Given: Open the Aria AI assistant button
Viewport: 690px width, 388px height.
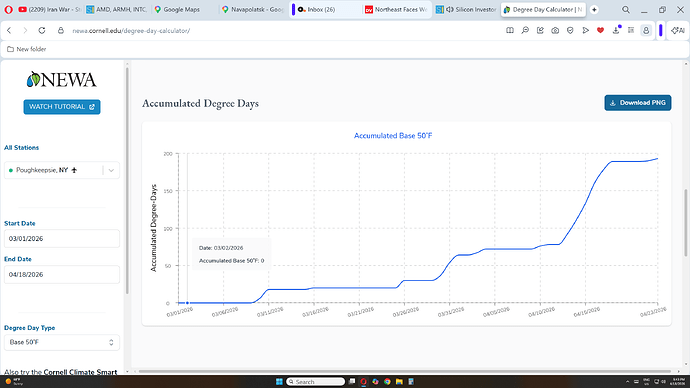Looking at the screenshot, I should pyautogui.click(x=678, y=30).
